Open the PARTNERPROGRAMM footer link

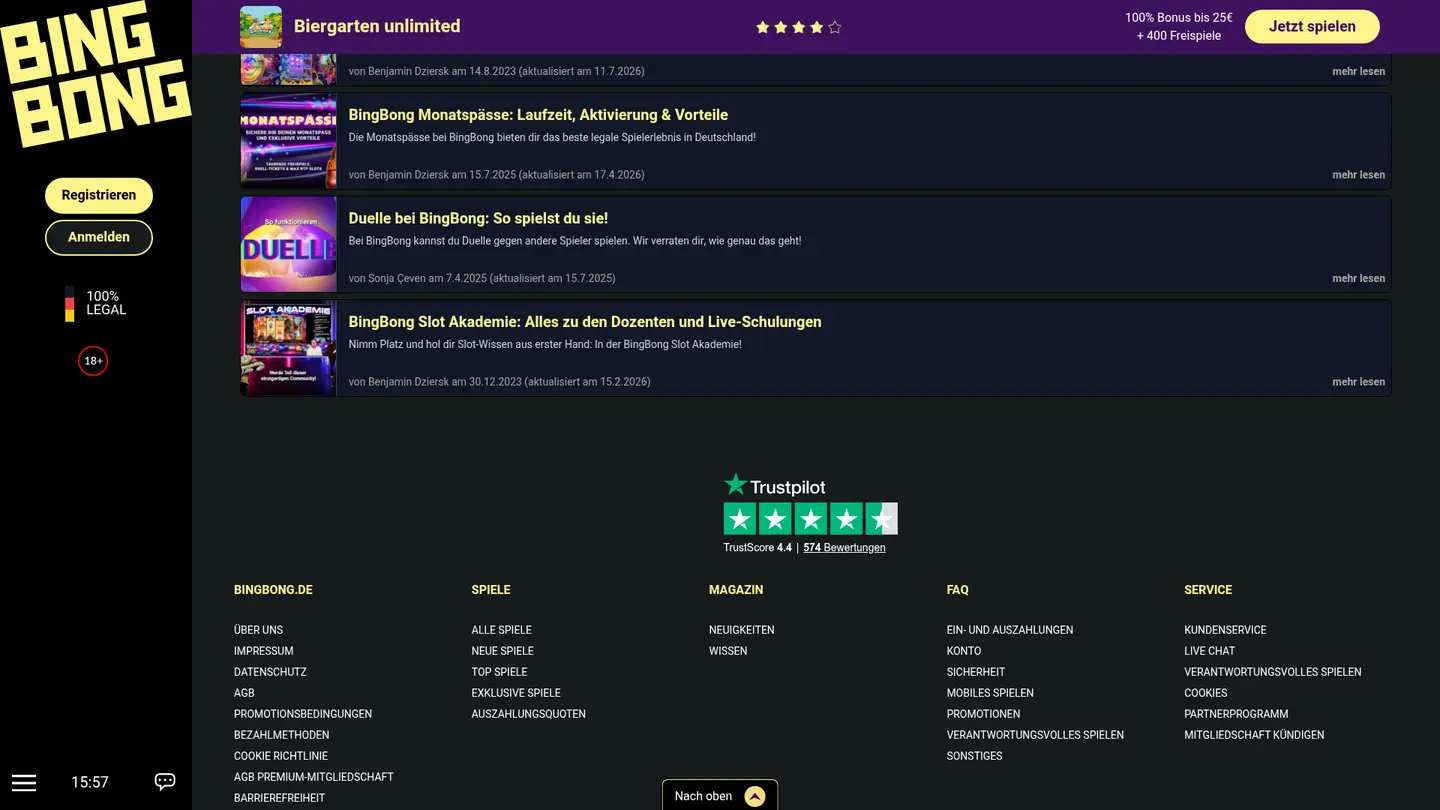click(x=1236, y=714)
